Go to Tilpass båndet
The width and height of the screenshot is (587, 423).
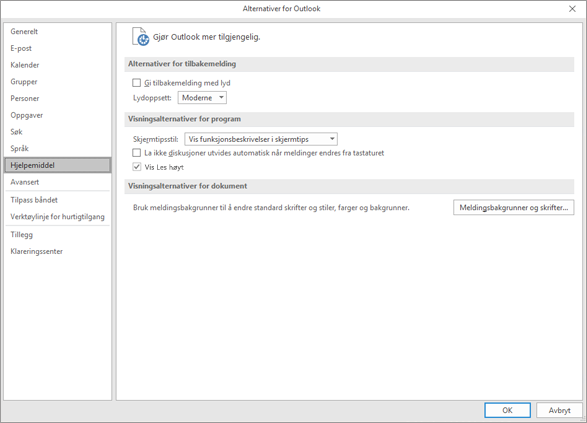tap(58, 200)
